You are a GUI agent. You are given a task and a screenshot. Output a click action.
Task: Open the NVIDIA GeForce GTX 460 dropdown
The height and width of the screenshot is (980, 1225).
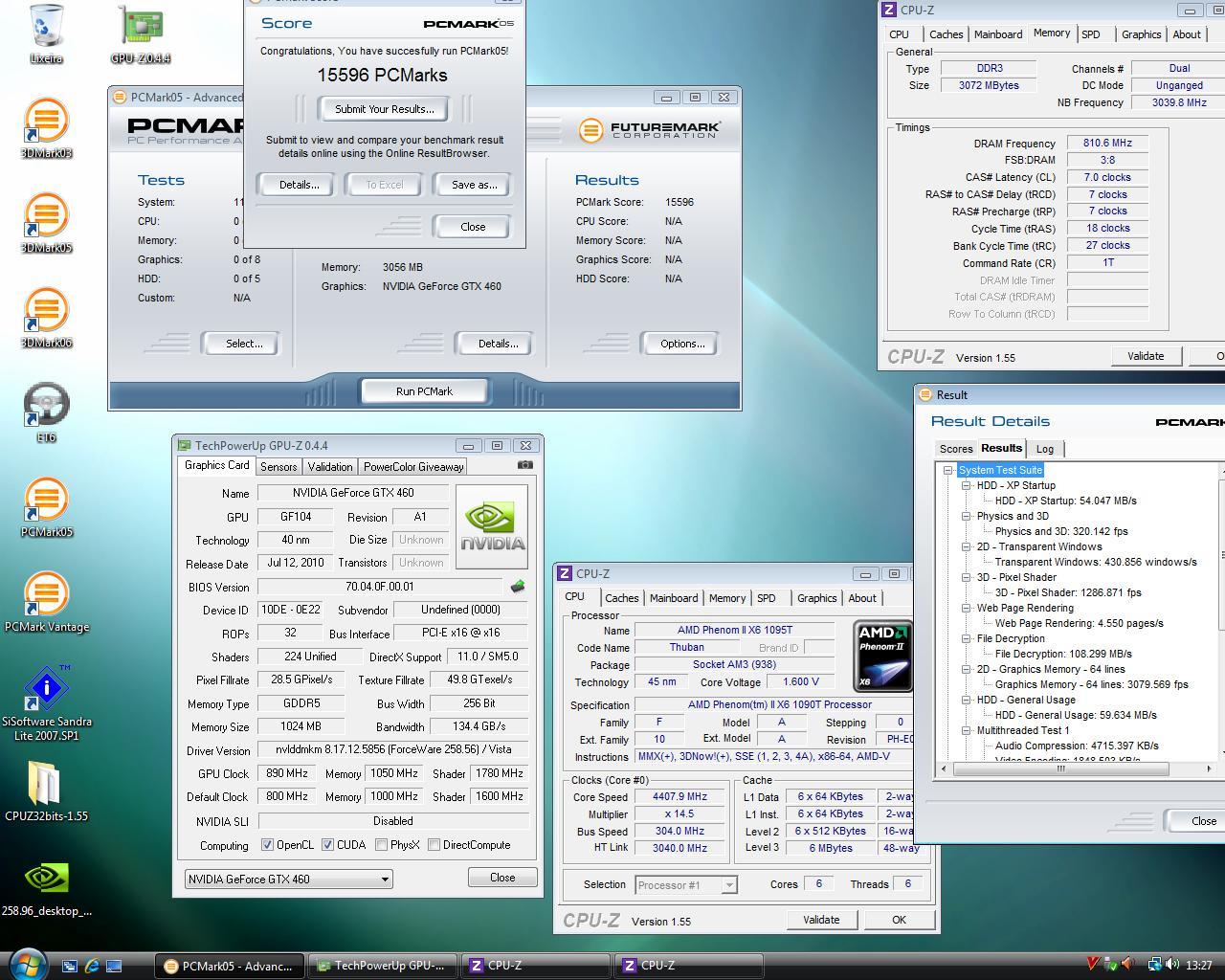(x=288, y=879)
